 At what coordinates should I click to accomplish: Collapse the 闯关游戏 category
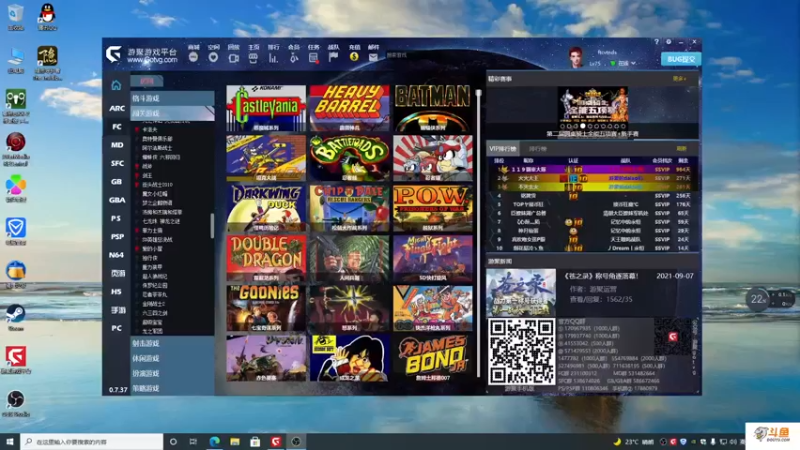point(172,113)
